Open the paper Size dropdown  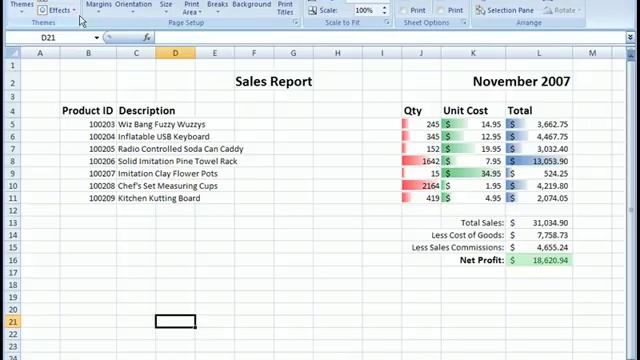[x=166, y=7]
